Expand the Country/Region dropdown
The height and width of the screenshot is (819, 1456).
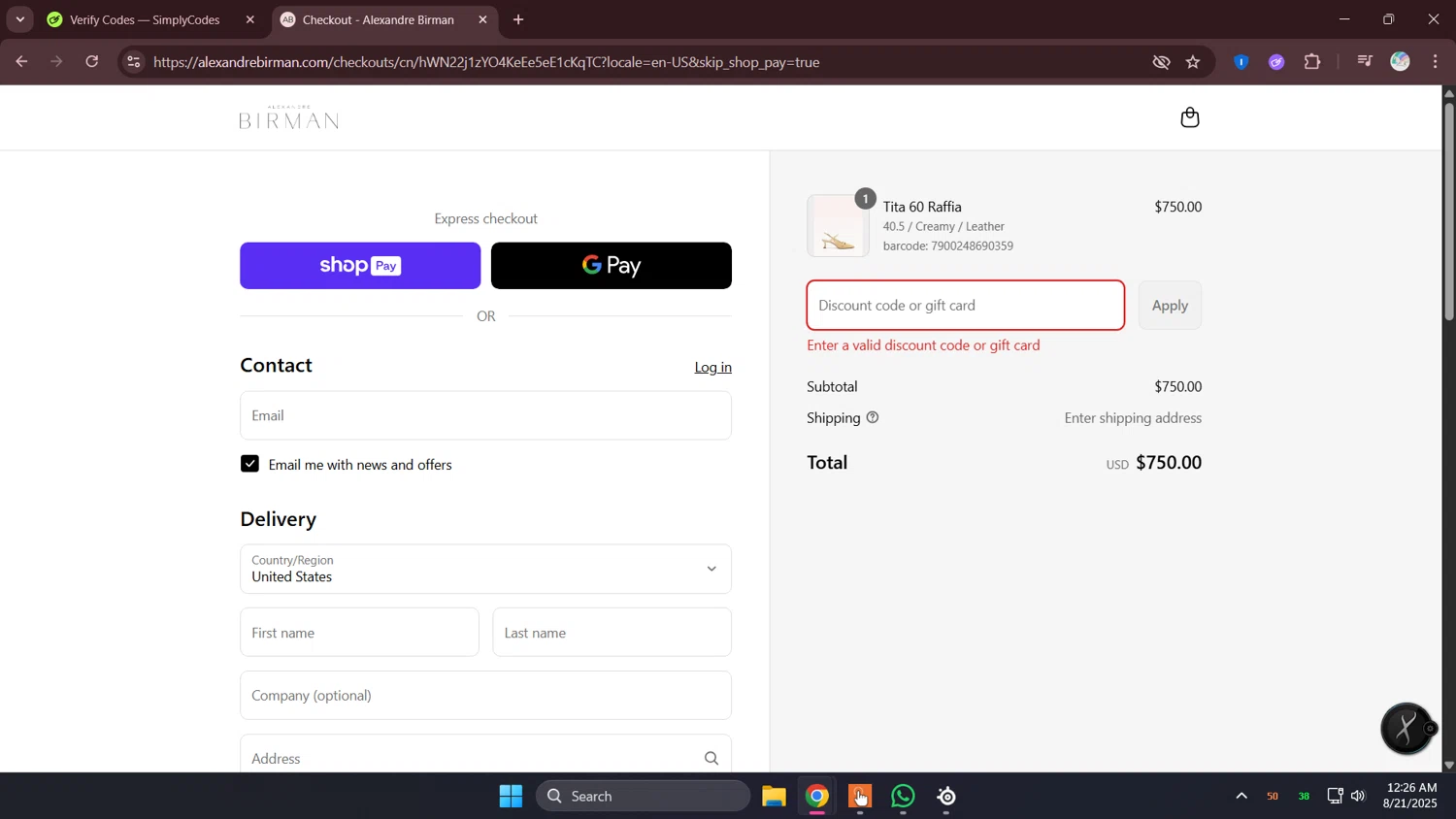485,569
